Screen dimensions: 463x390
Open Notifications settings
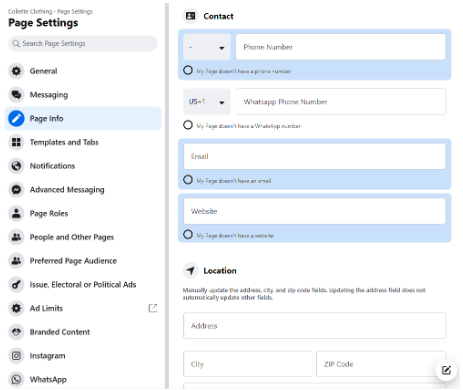tap(83, 166)
